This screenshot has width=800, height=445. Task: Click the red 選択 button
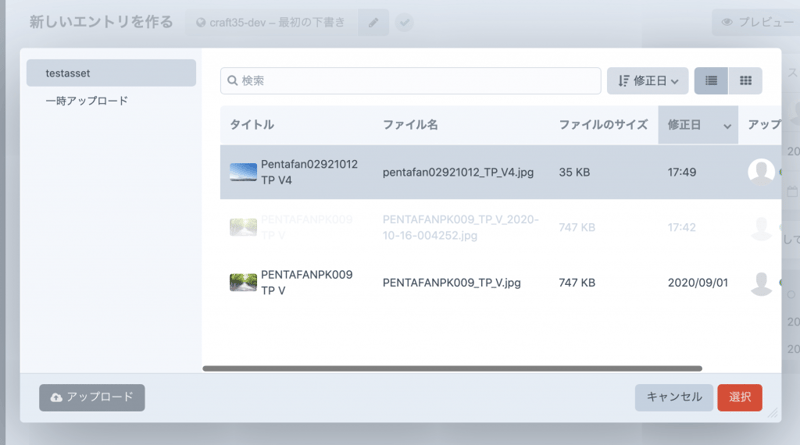[x=740, y=398]
